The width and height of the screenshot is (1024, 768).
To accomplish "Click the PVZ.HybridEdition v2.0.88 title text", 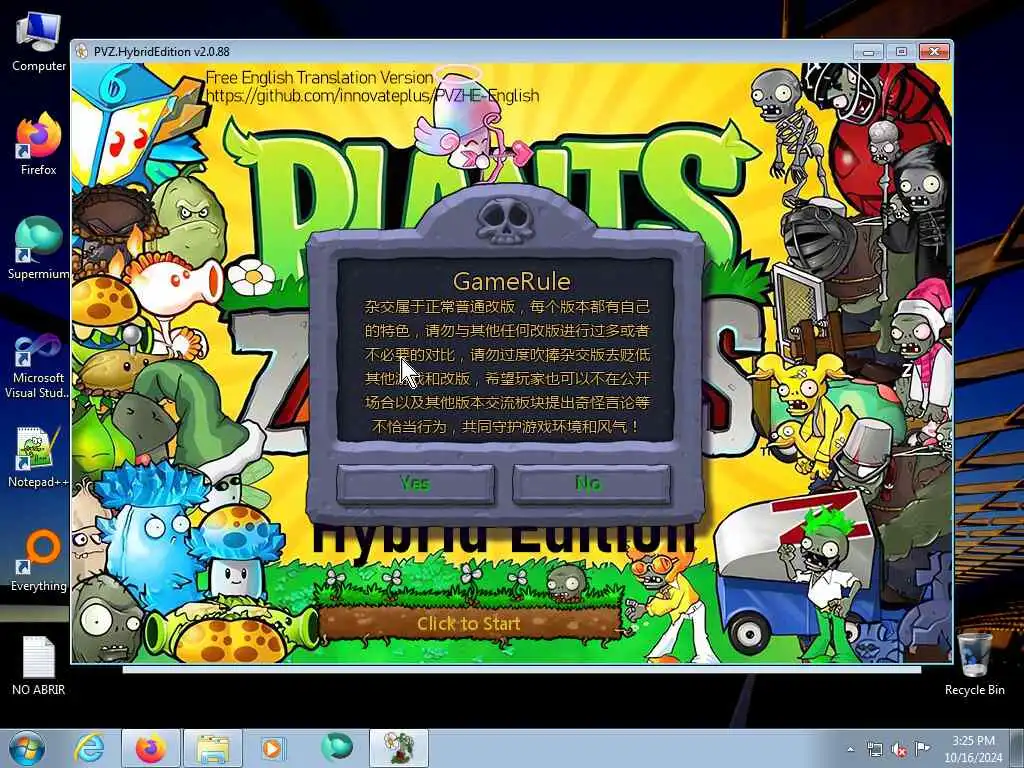I will [161, 52].
